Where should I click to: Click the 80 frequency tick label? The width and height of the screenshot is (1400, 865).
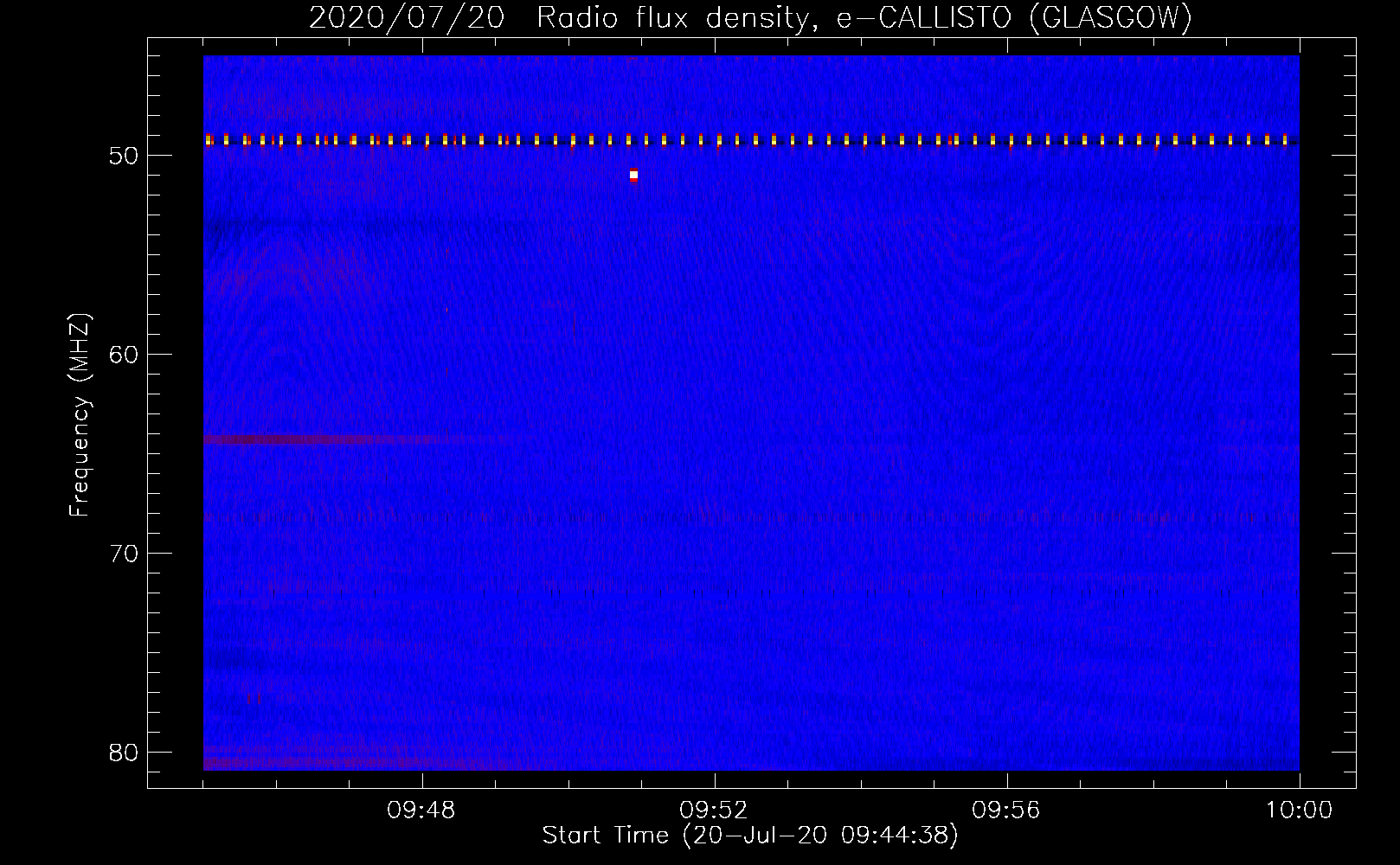tap(125, 753)
